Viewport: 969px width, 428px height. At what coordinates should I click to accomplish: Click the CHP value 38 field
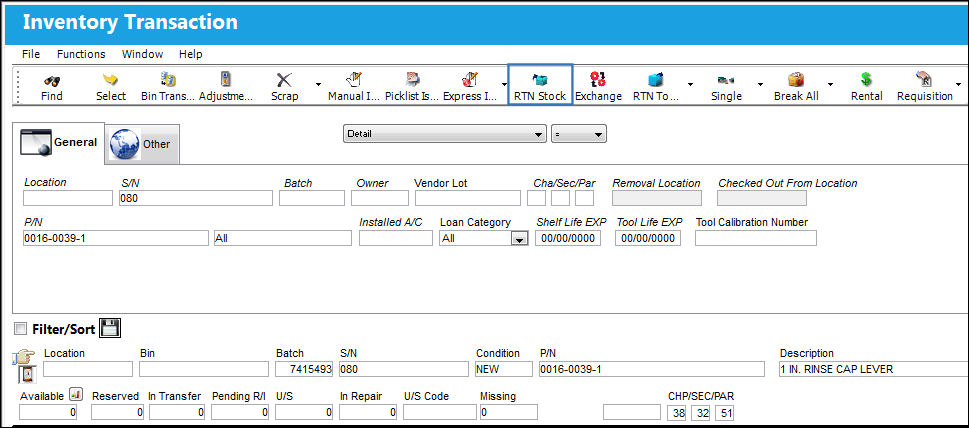click(677, 413)
